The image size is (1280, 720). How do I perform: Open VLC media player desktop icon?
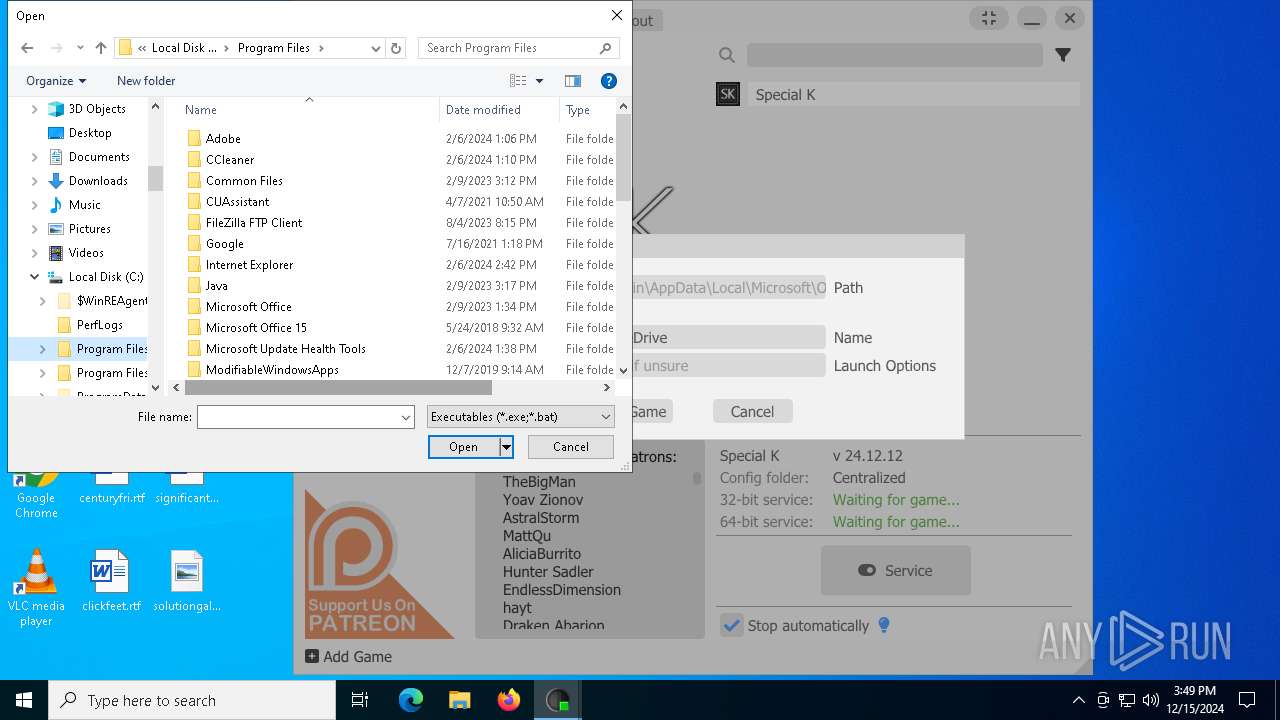tap(36, 587)
